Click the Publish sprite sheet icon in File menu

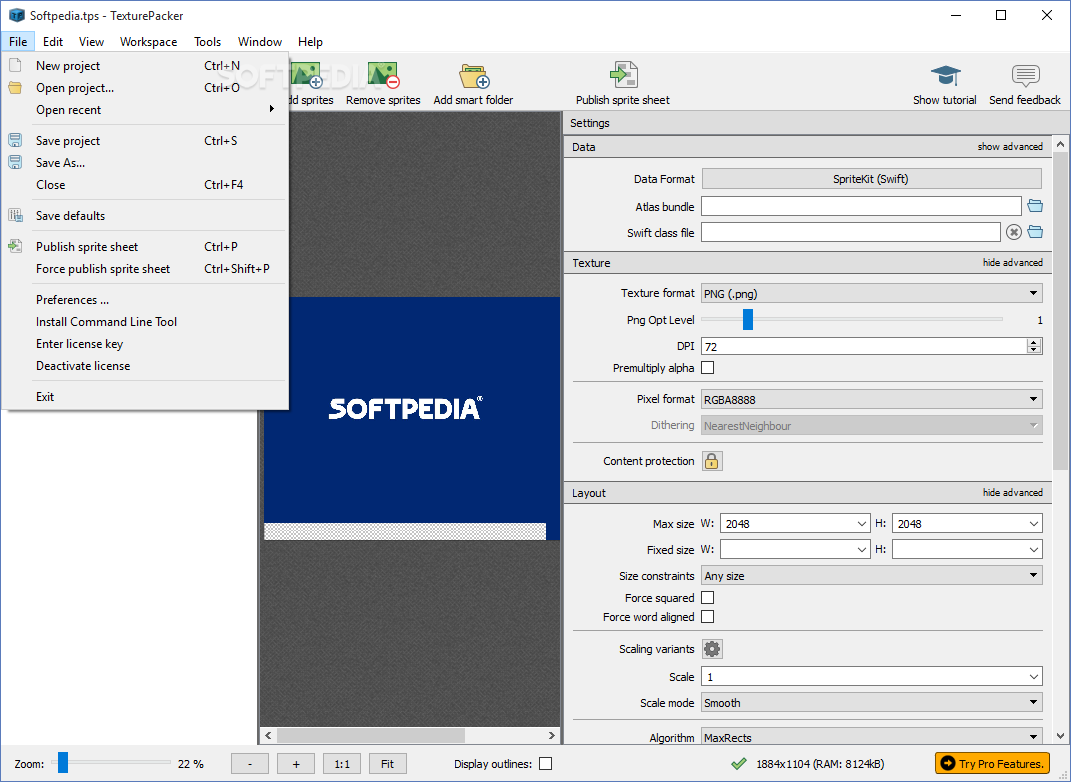pyautogui.click(x=14, y=247)
